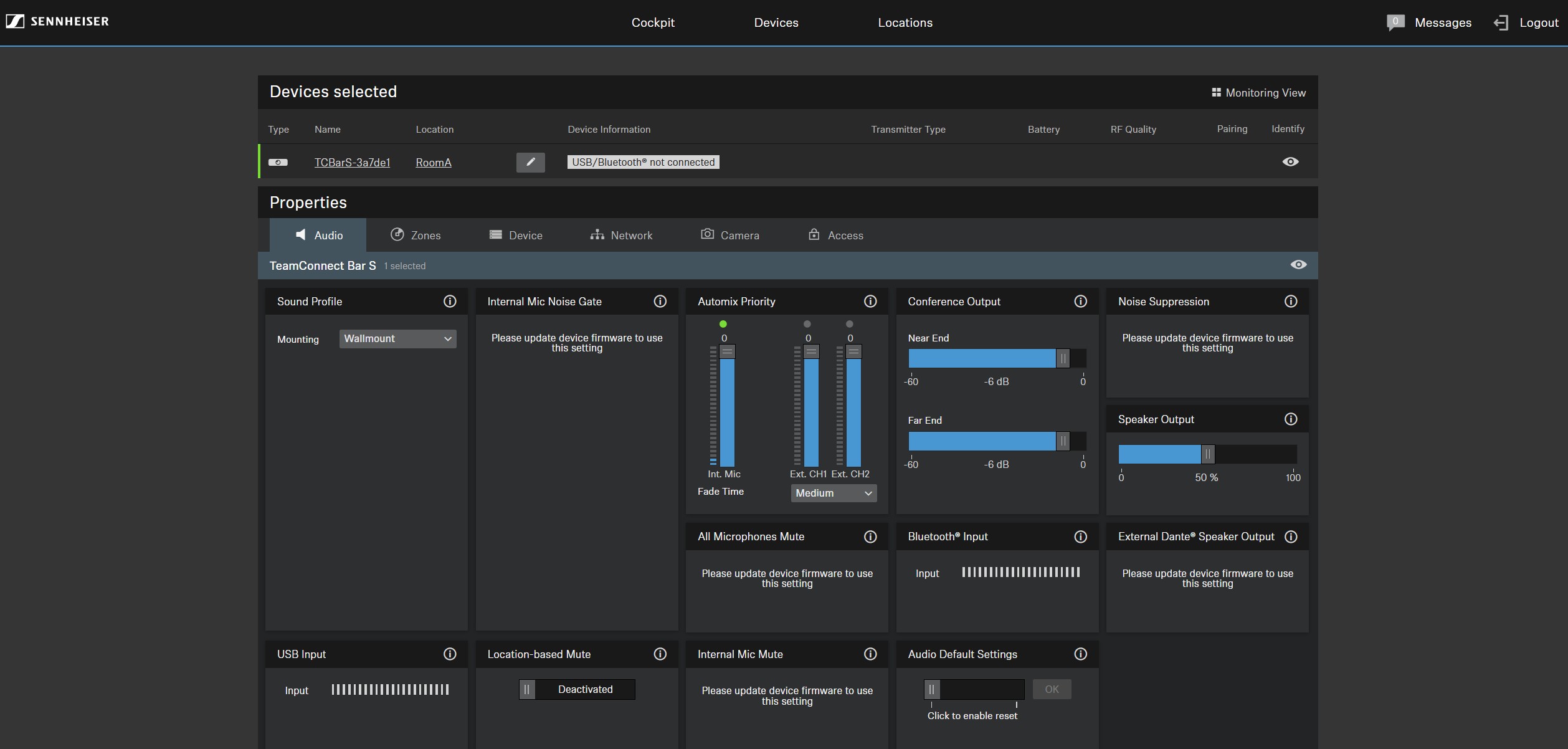Viewport: 1568px width, 749px height.
Task: Adjust Speaker Output volume slider
Action: 1207,454
